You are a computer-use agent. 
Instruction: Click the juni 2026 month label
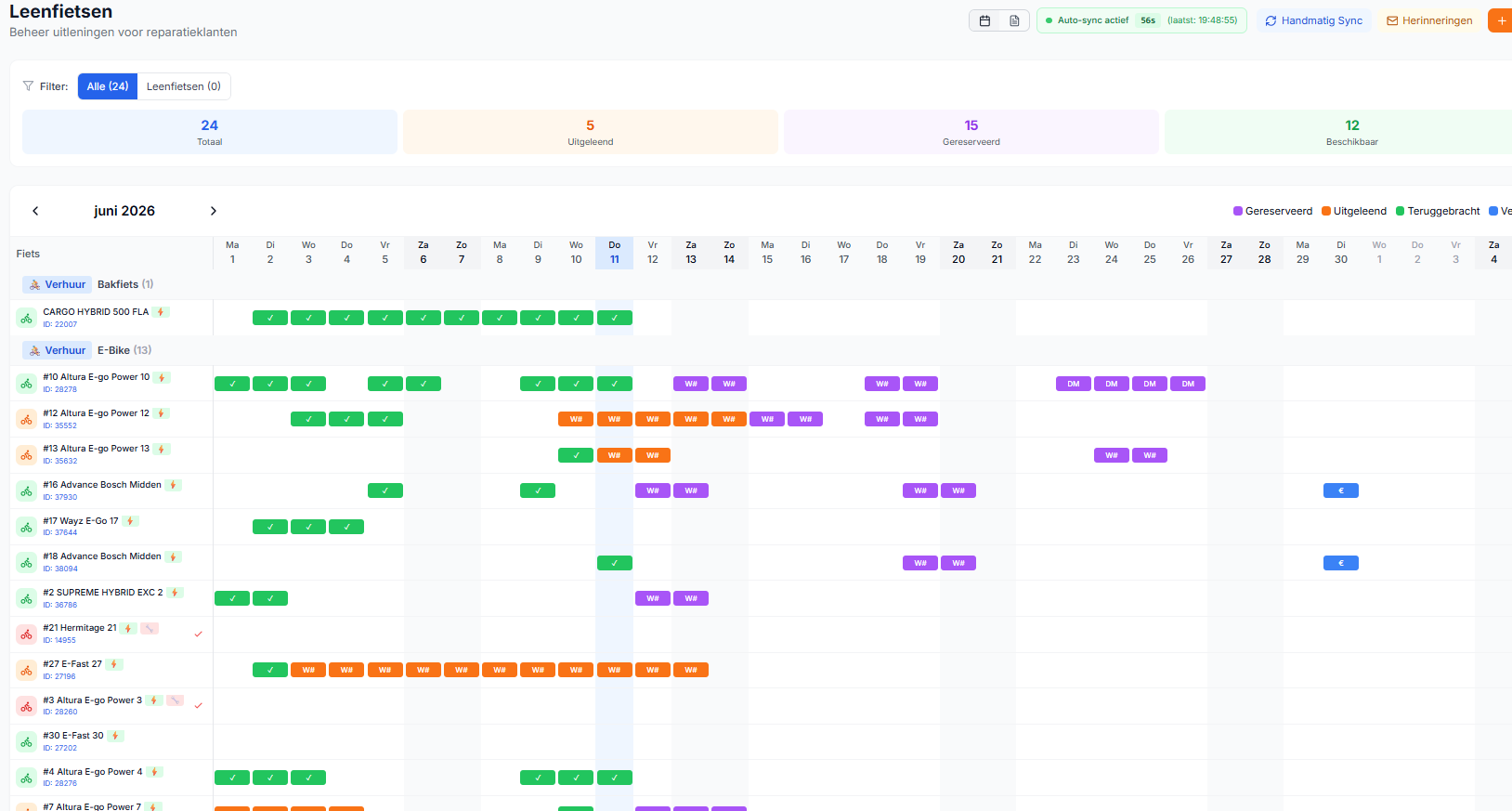(124, 211)
